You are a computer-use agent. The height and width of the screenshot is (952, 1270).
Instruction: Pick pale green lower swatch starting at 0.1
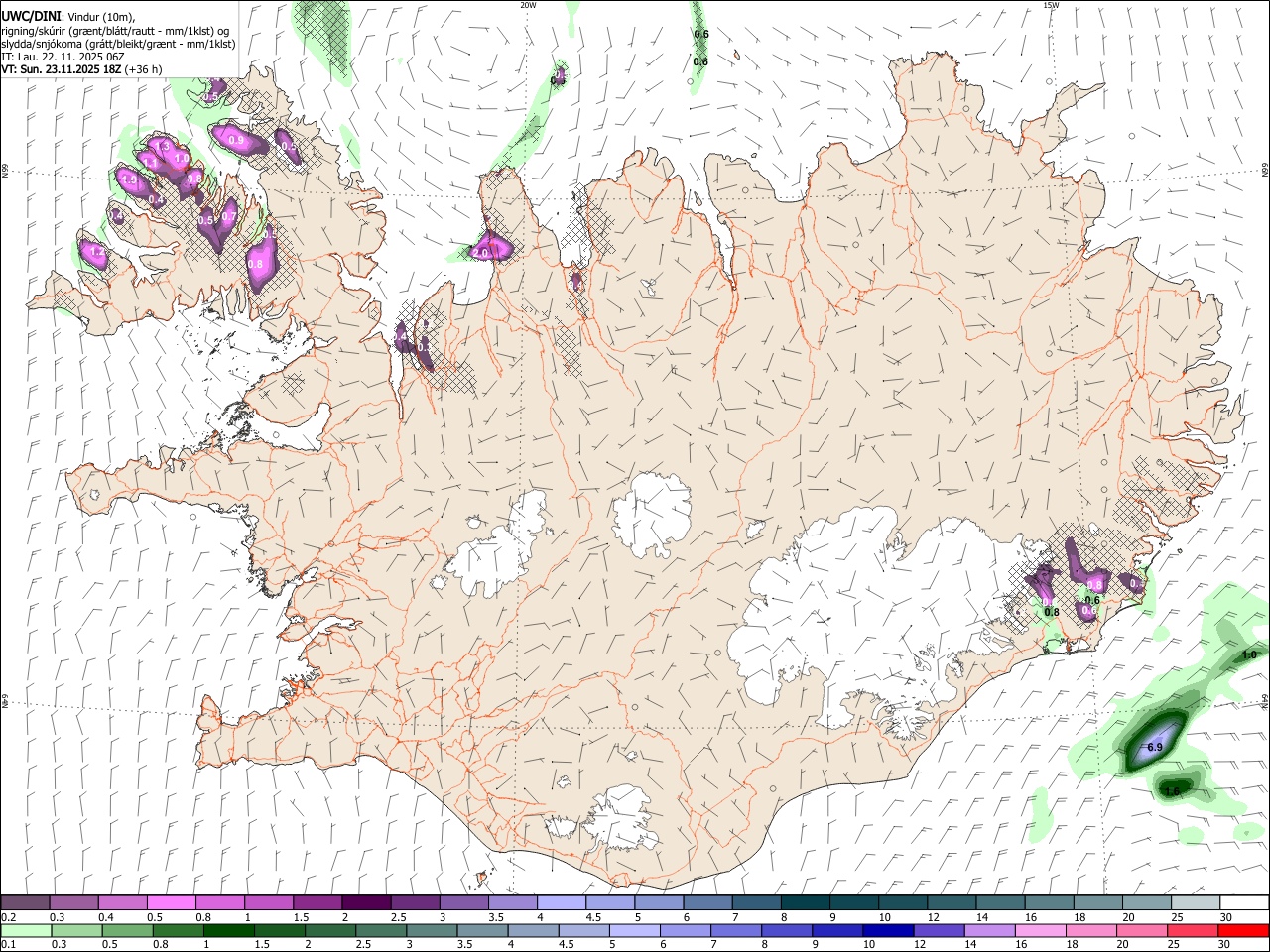pyautogui.click(x=26, y=931)
